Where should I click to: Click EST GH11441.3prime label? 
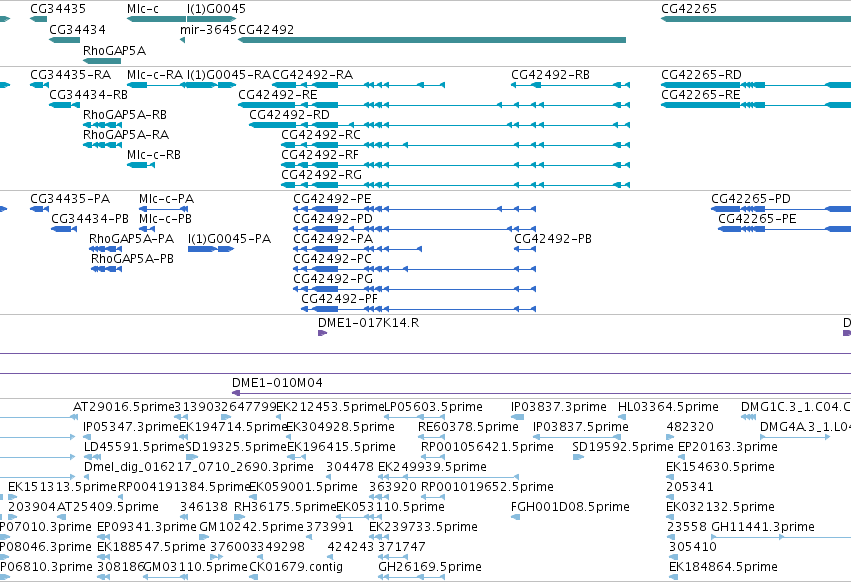click(763, 528)
